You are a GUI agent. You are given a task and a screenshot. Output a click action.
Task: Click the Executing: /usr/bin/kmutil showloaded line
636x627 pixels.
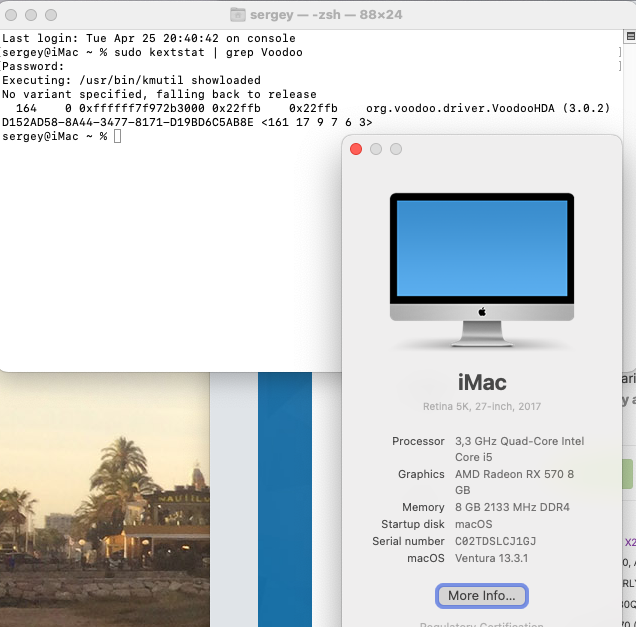[131, 80]
